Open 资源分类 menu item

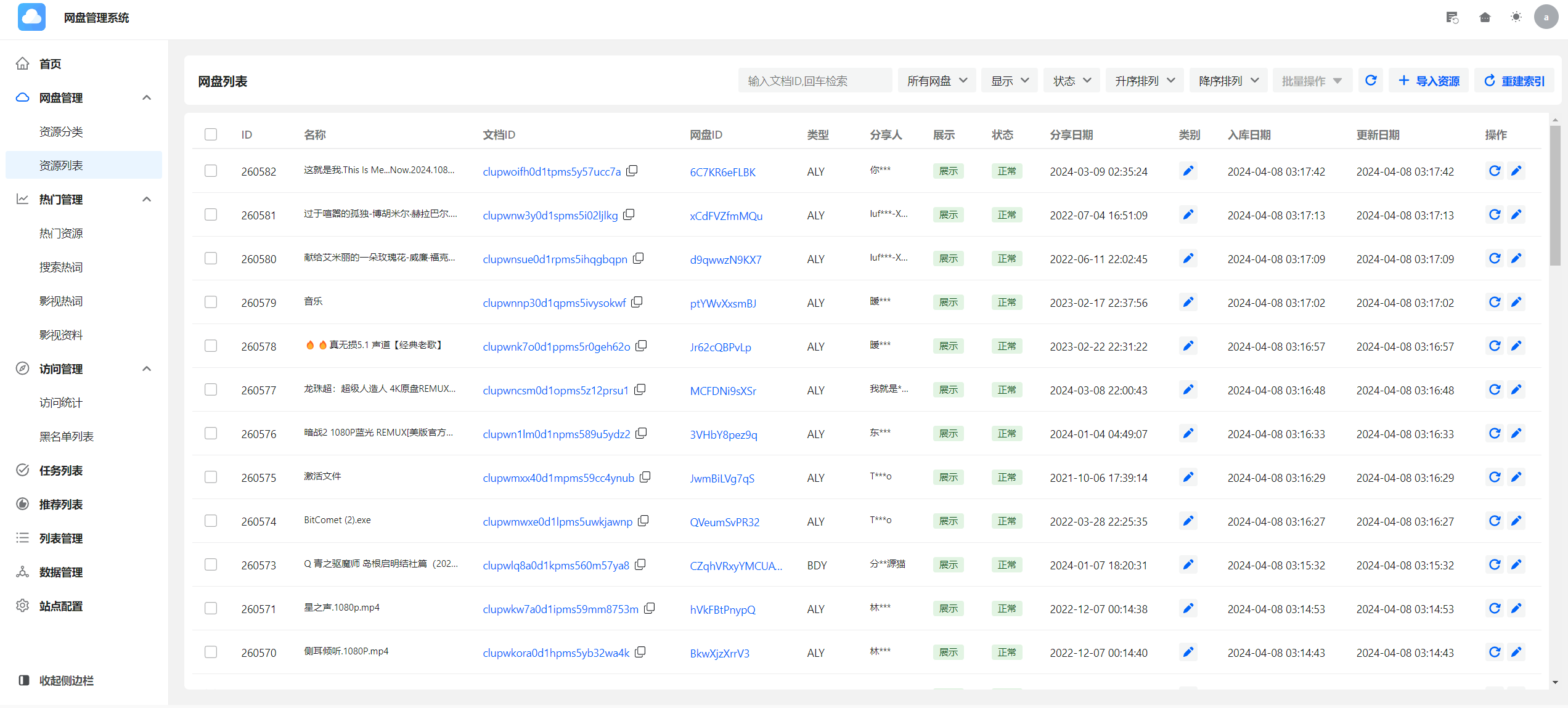(x=84, y=131)
